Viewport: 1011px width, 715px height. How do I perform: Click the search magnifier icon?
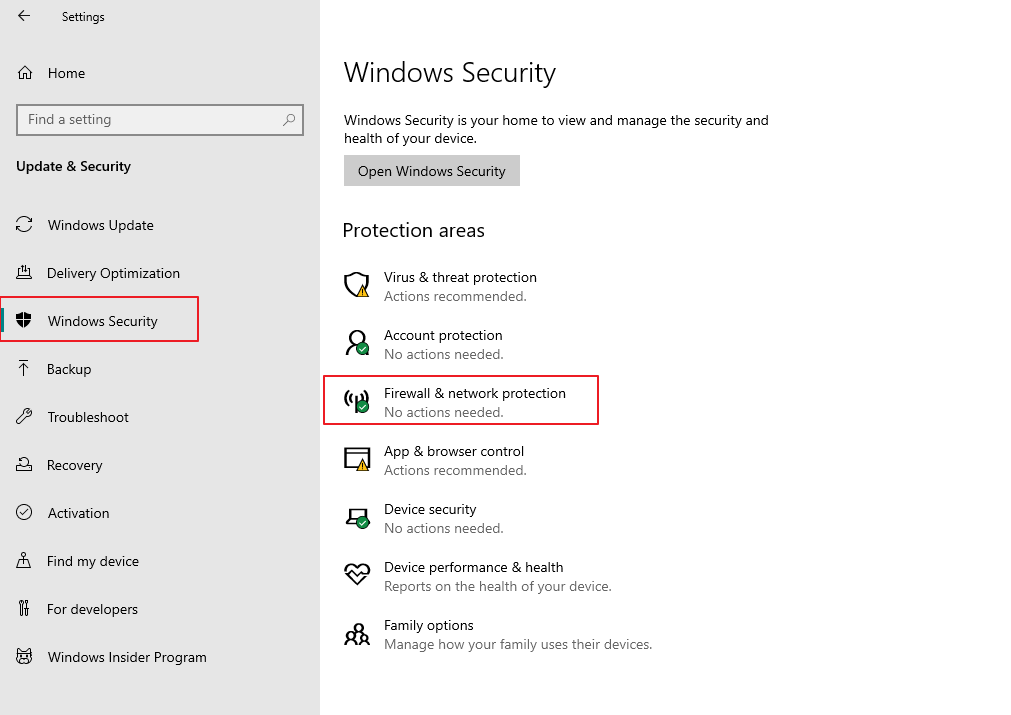click(x=289, y=119)
